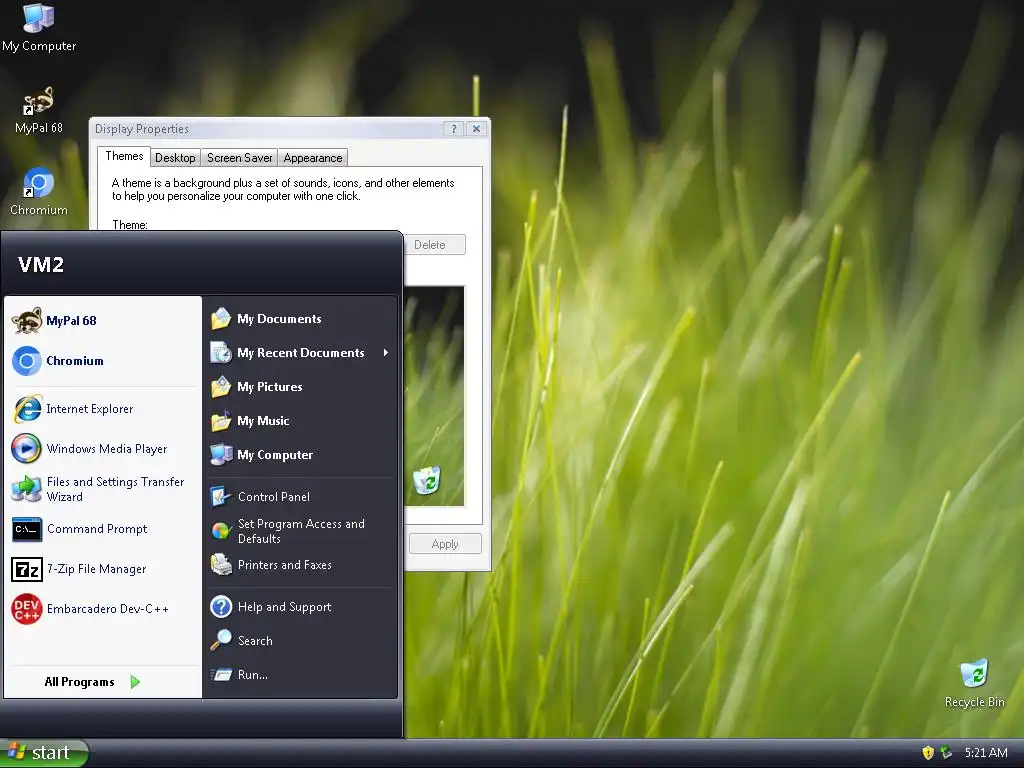Expand All Programs menu

[x=92, y=682]
